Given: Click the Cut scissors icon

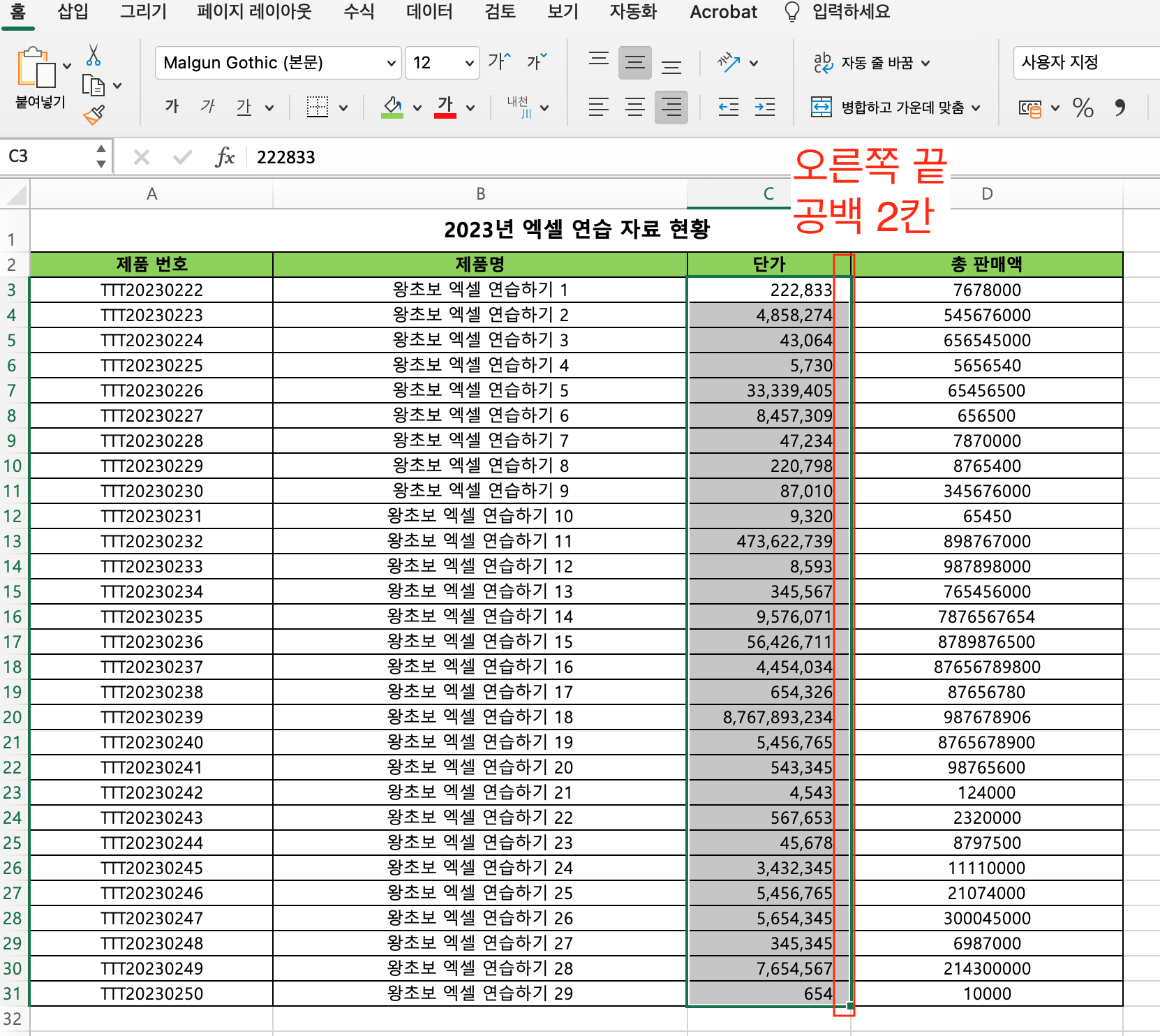Looking at the screenshot, I should [x=94, y=55].
